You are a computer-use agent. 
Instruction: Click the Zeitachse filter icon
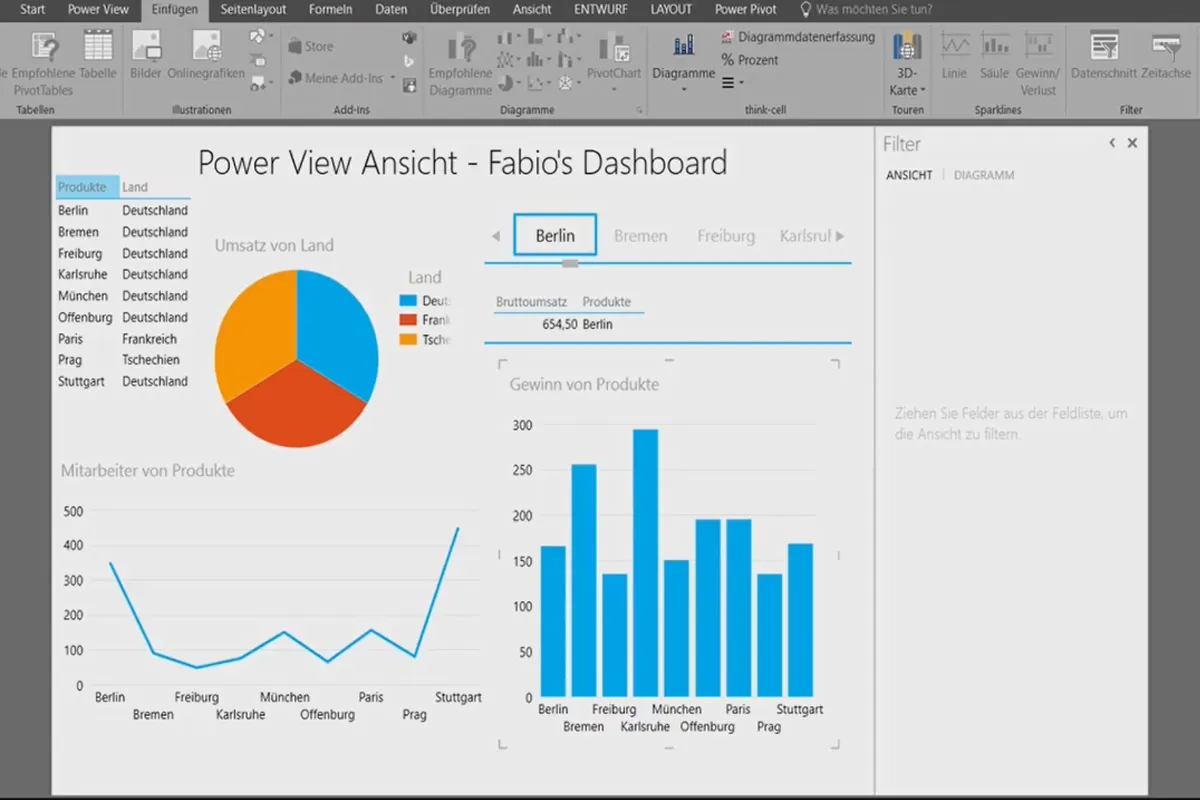pos(1166,46)
